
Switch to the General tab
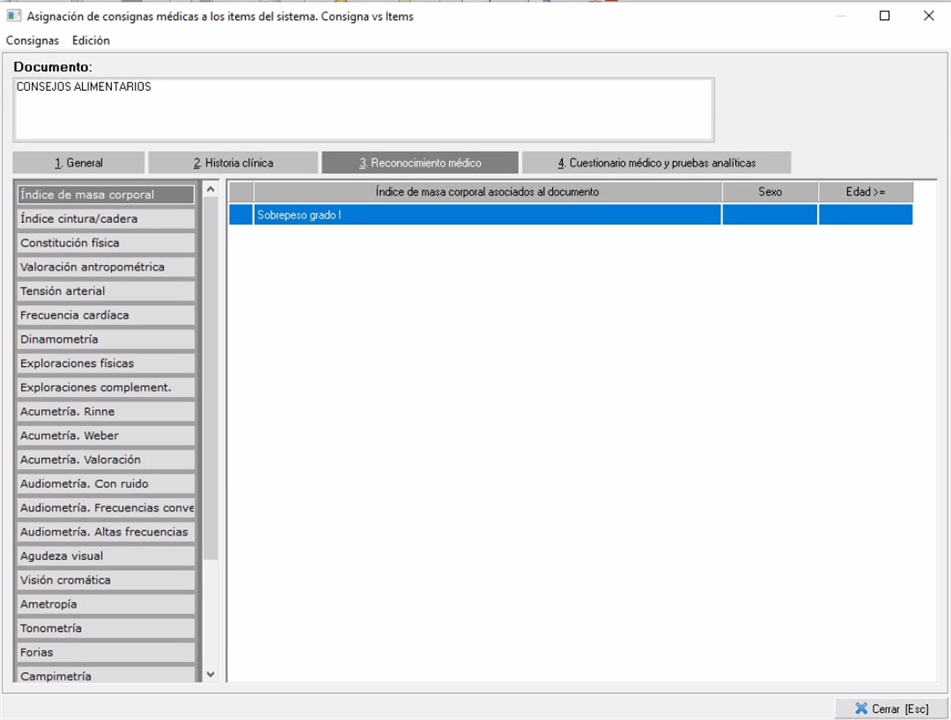point(79,163)
